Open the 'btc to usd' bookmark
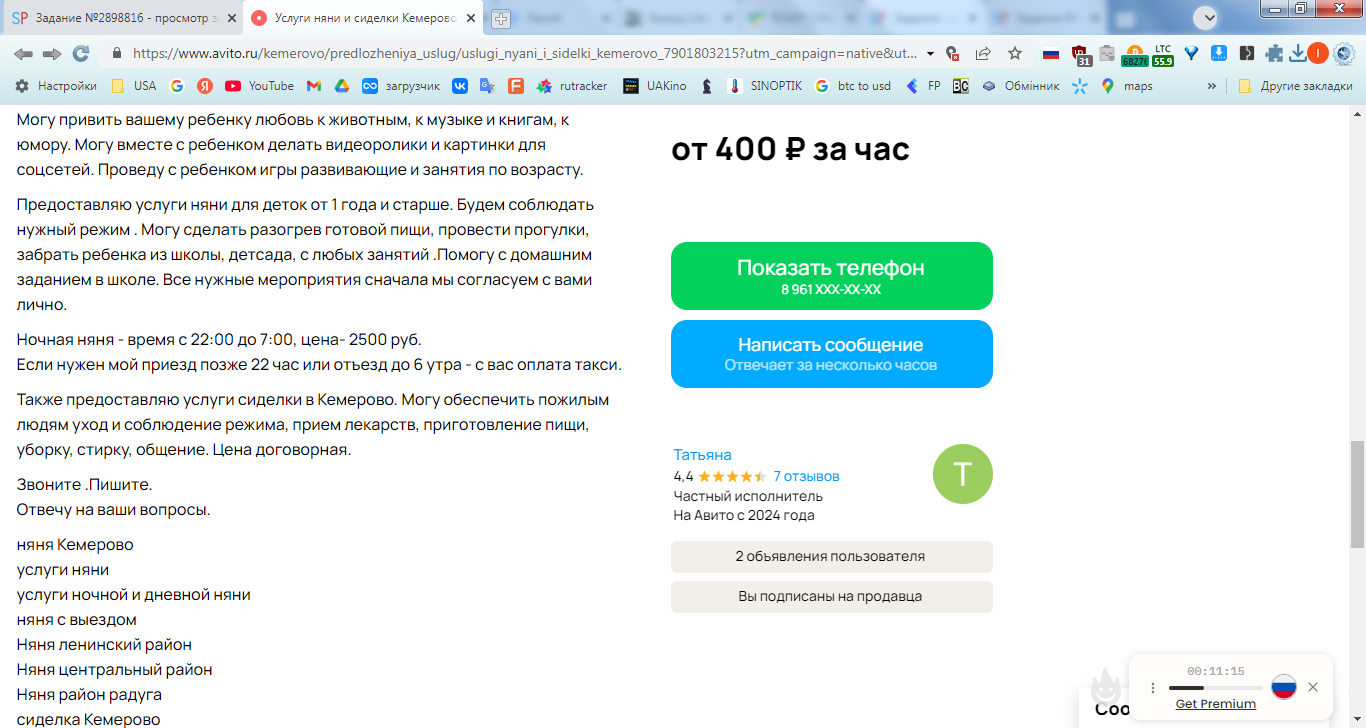The height and width of the screenshot is (728, 1366). (x=853, y=86)
